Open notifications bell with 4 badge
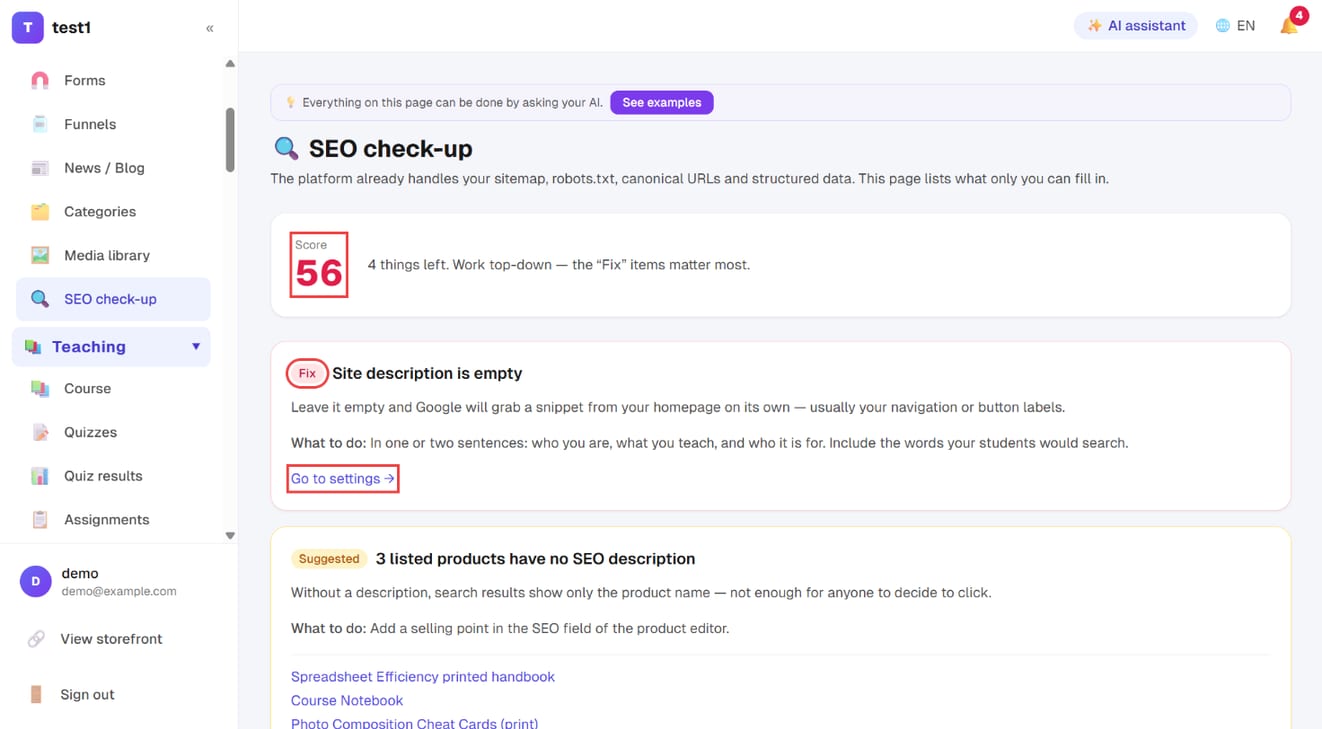Screen dimensions: 1322x729 coord(1291,23)
